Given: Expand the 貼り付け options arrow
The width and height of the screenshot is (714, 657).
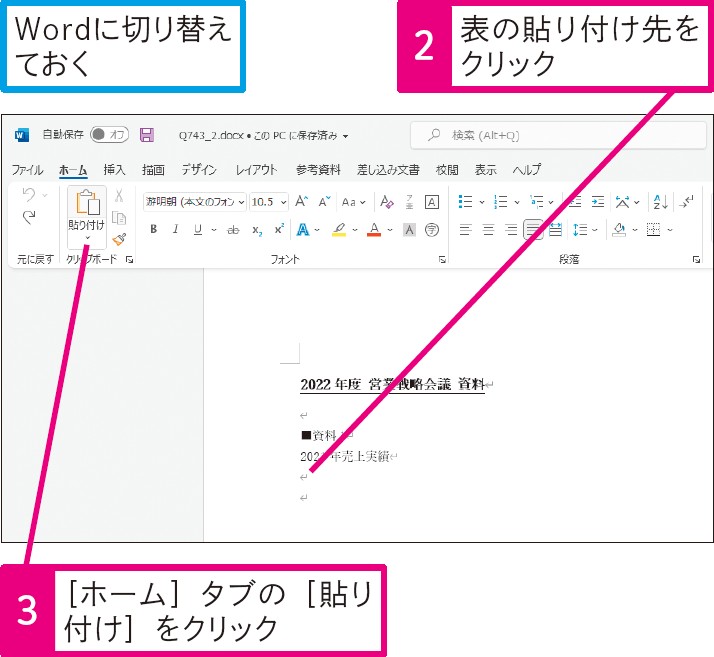Looking at the screenshot, I should tap(87, 238).
